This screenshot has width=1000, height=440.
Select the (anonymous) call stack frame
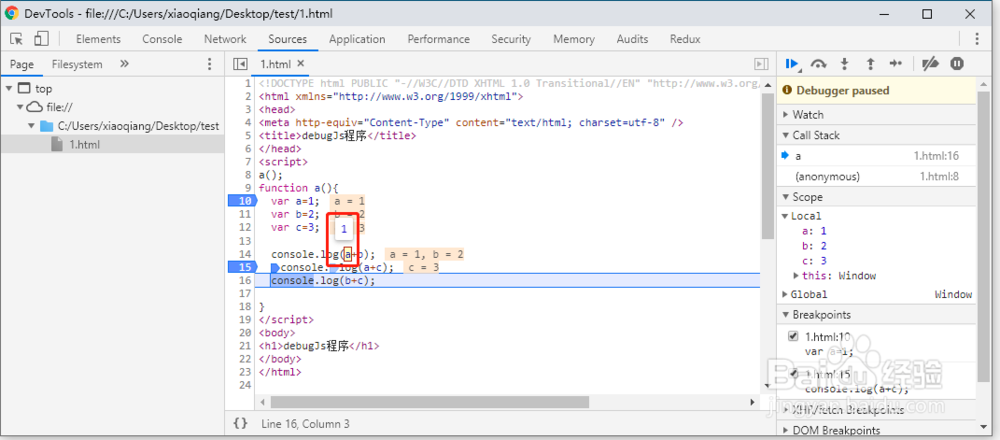(x=876, y=177)
